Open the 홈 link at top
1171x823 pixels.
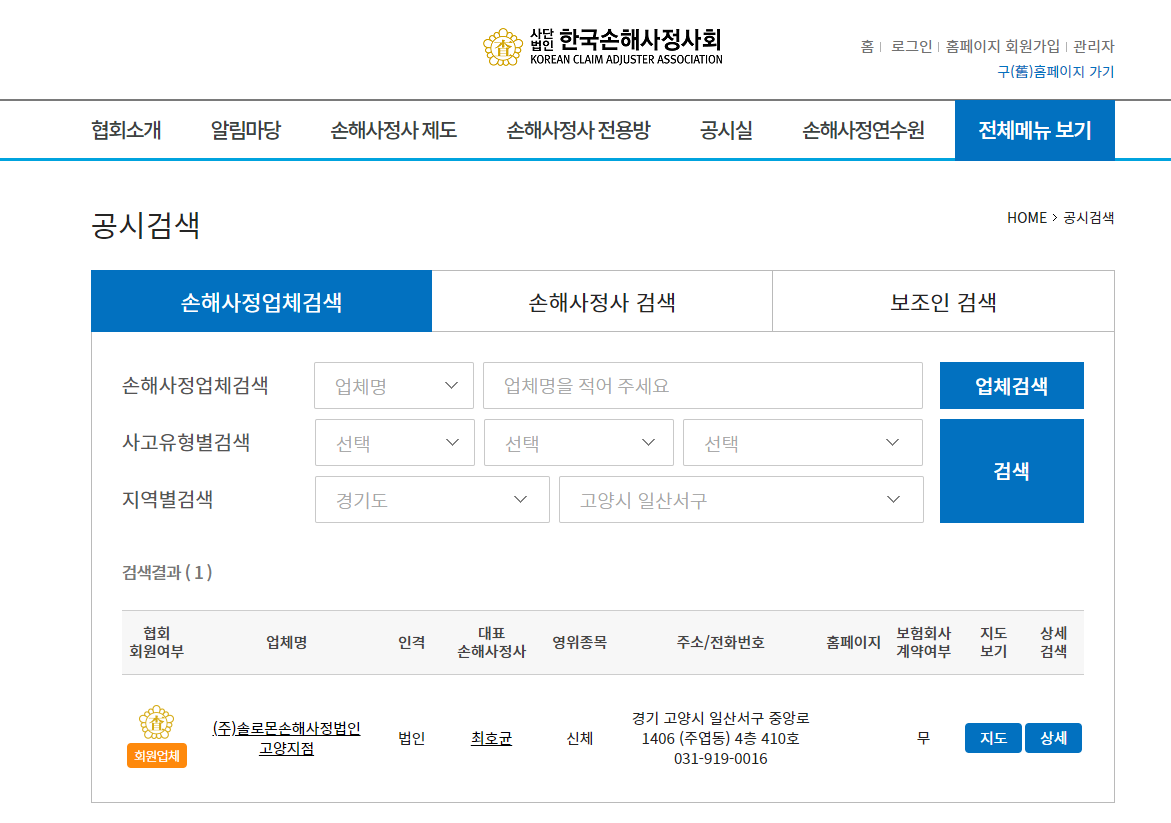click(x=866, y=46)
